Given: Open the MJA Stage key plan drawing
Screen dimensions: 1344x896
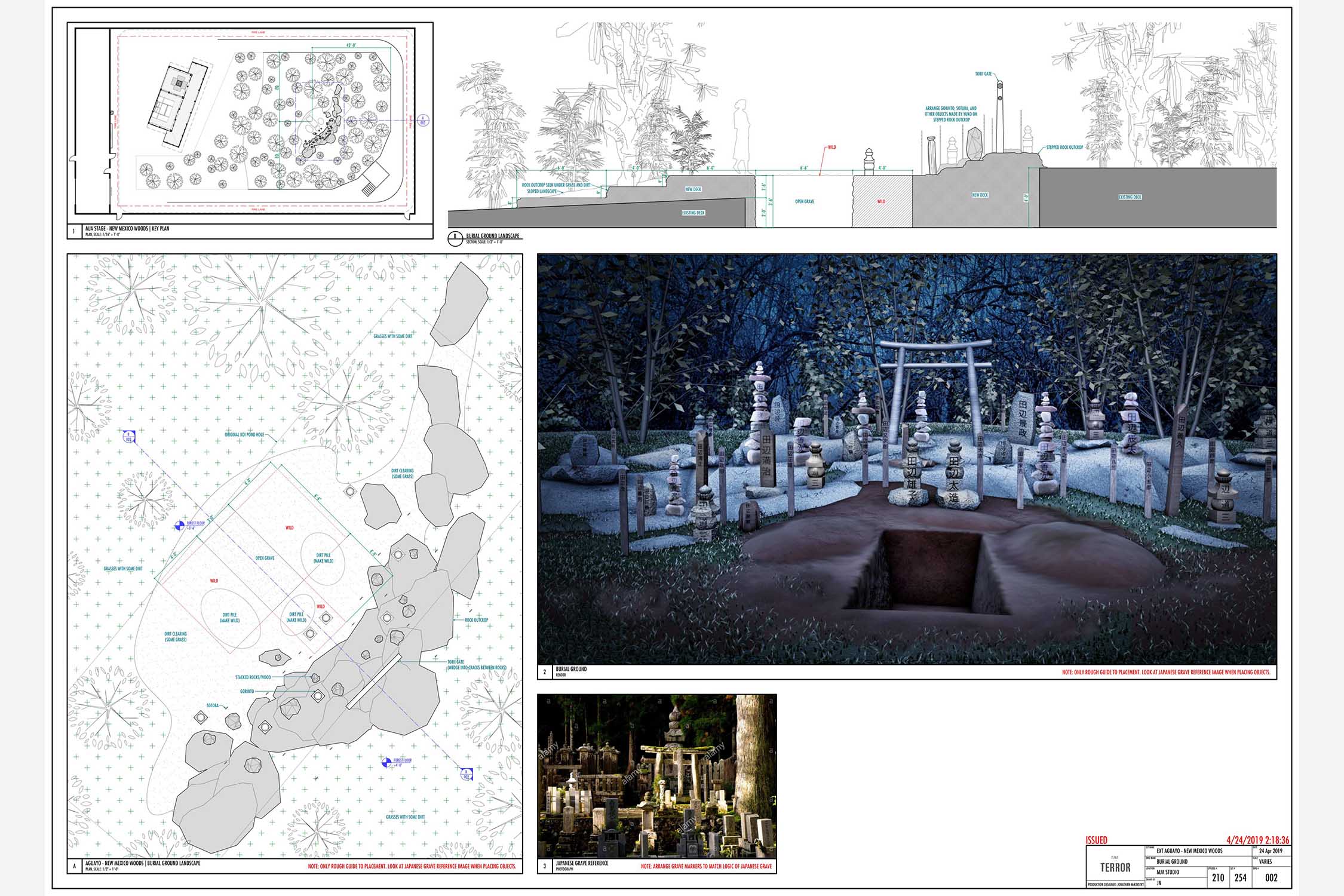Looking at the screenshot, I should (x=250, y=123).
